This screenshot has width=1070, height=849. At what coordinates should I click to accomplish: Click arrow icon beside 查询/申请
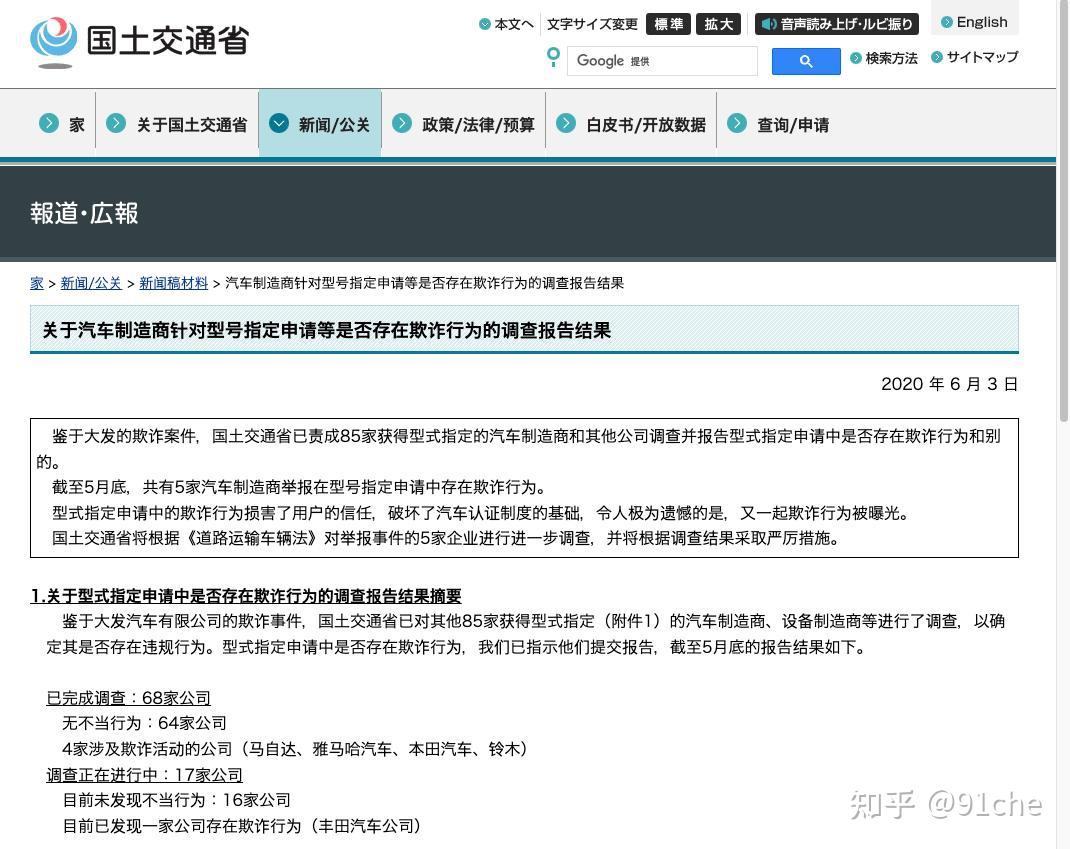coord(737,123)
